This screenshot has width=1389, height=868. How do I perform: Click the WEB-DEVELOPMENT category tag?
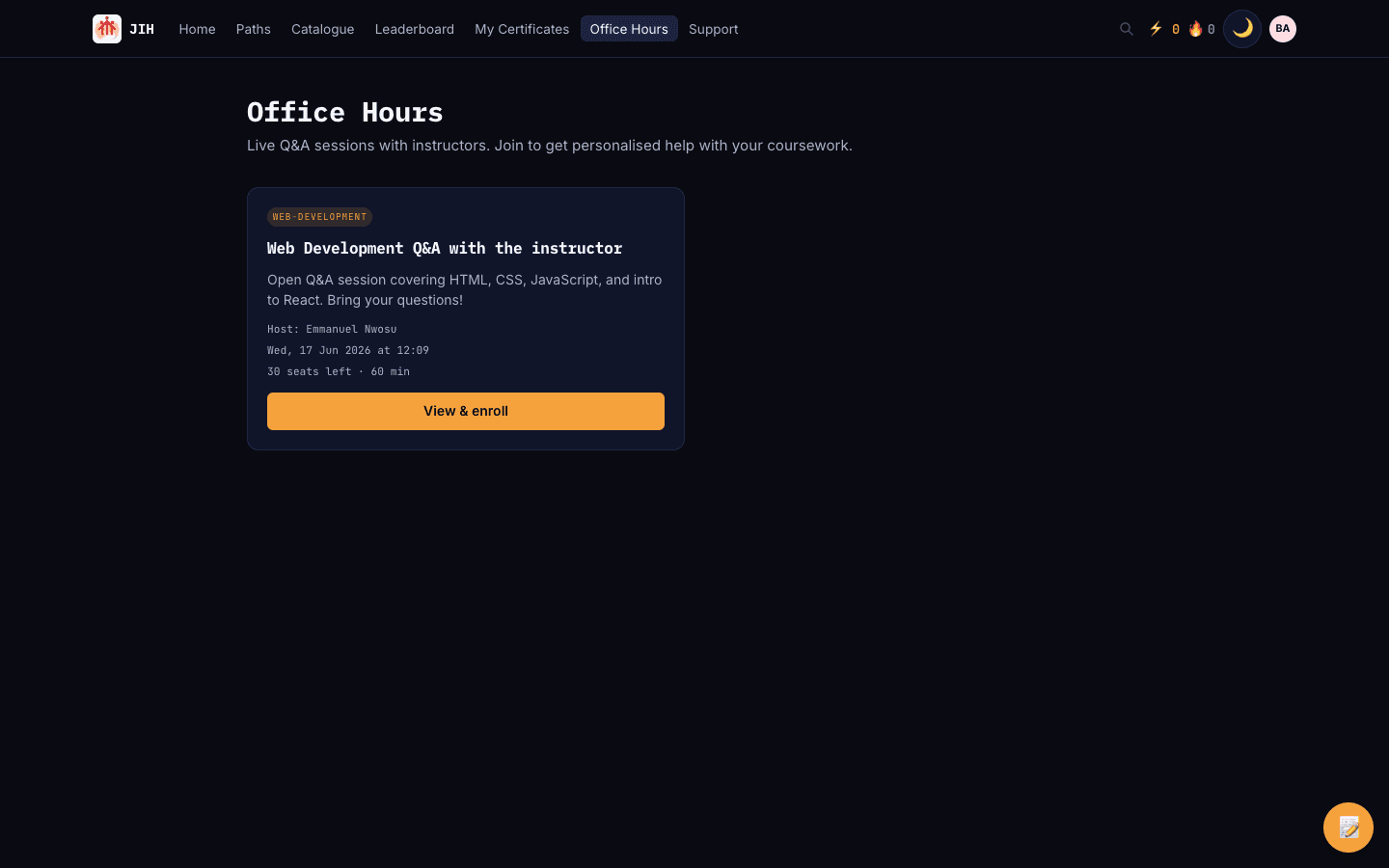tap(319, 217)
